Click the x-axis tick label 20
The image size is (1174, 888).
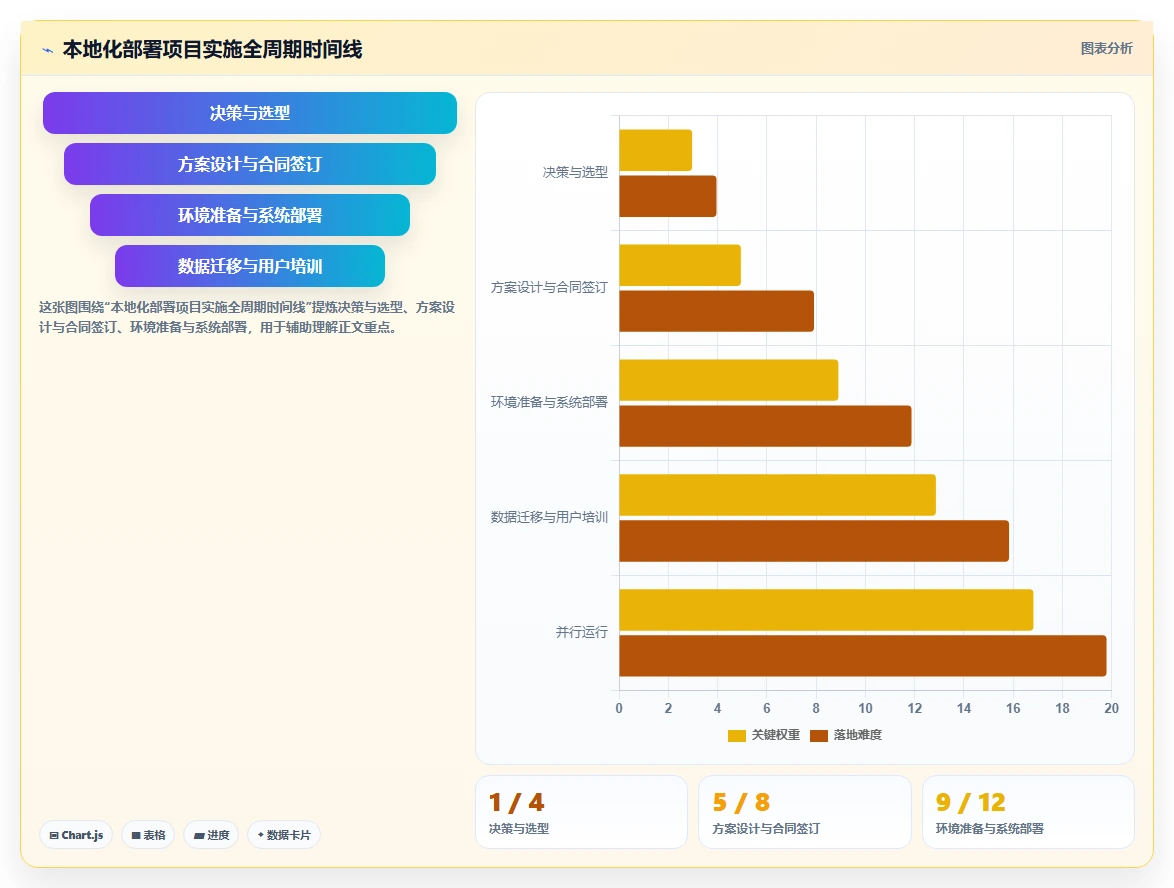tap(1111, 708)
